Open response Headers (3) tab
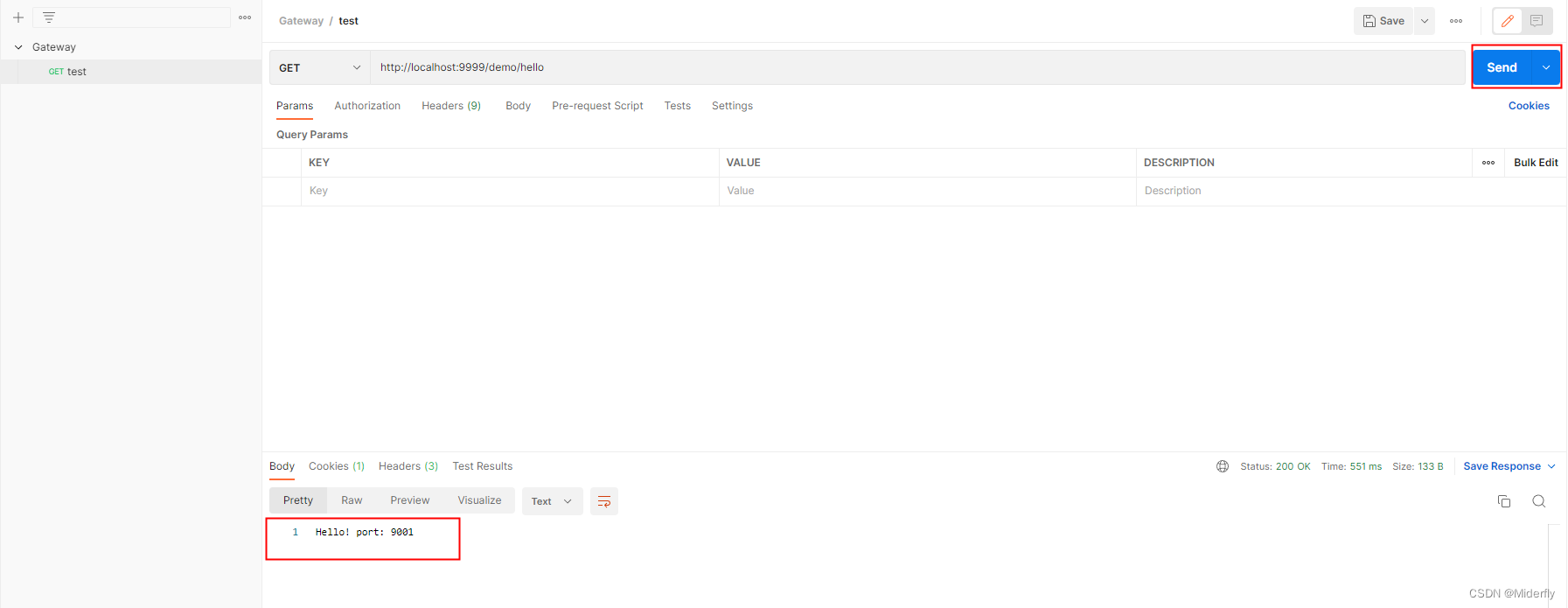This screenshot has height=608, width=1568. [408, 466]
